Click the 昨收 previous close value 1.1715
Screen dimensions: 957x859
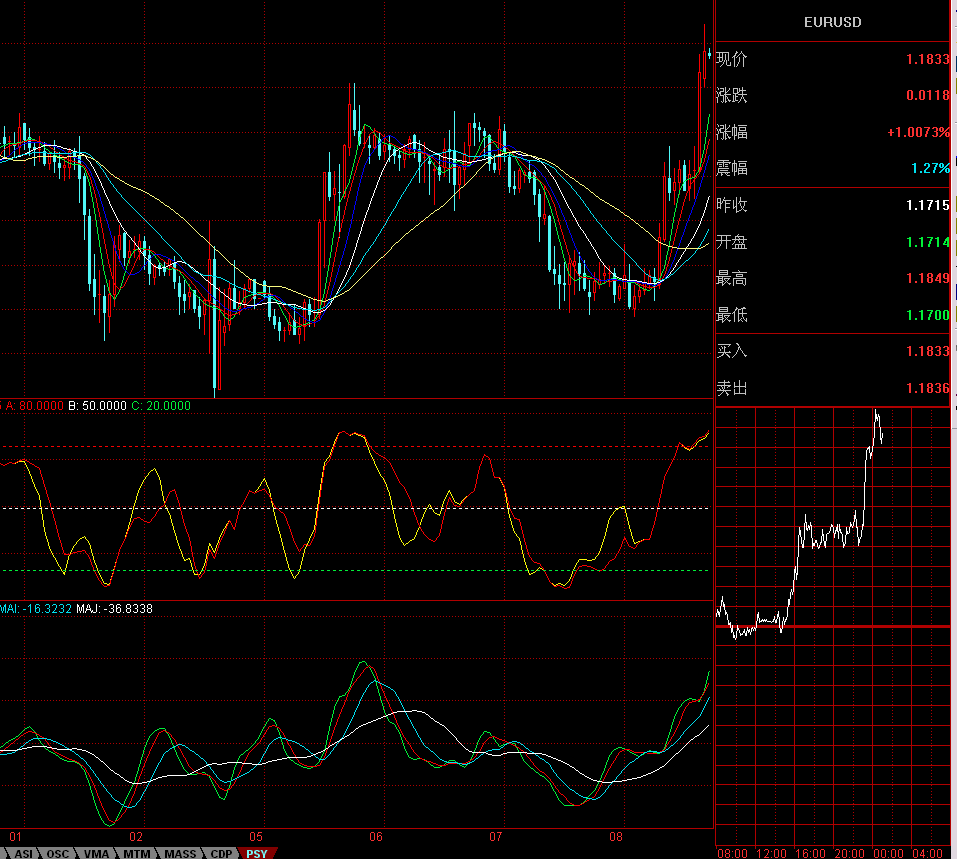point(927,206)
